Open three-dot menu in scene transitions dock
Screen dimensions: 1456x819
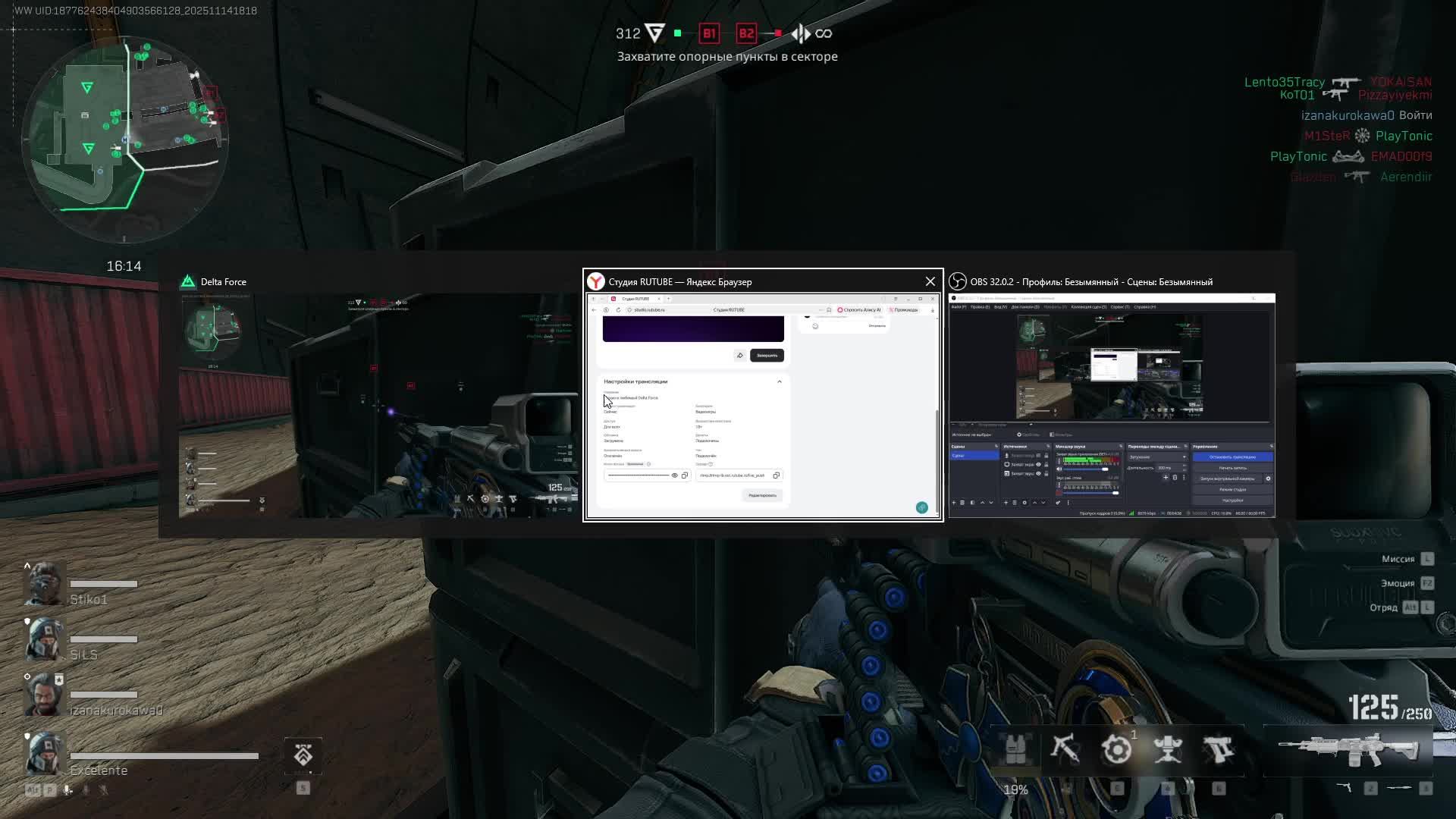click(1184, 478)
